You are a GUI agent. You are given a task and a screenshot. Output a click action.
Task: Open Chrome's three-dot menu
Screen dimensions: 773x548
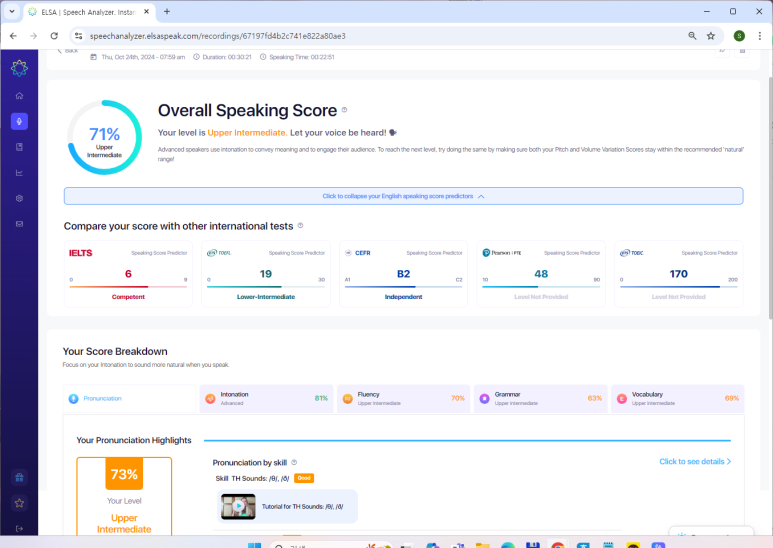pos(760,35)
